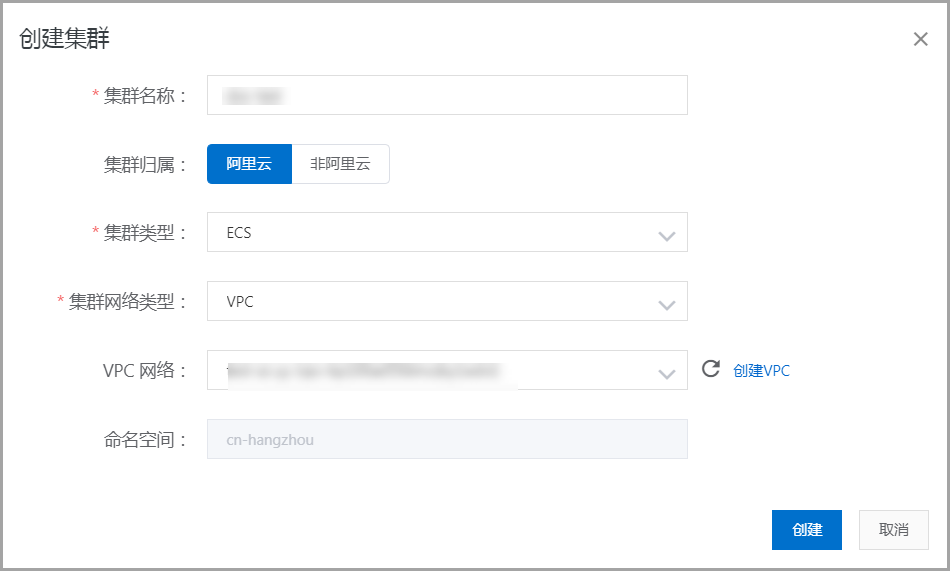Click the disabled 命名空间 cn-hangzhou field
This screenshot has height=571, width=950.
[x=447, y=439]
